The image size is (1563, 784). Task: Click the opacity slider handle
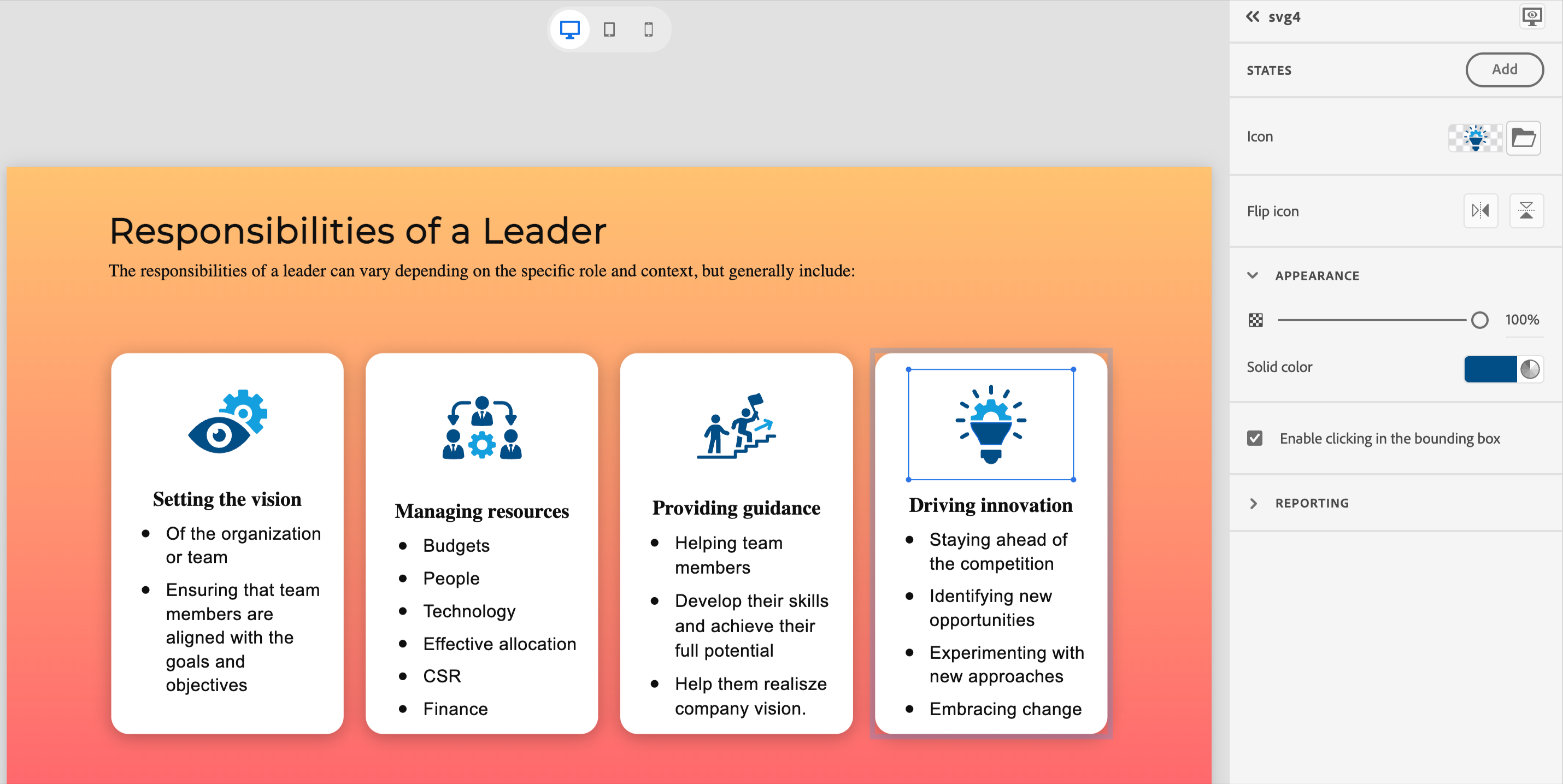tap(1479, 320)
